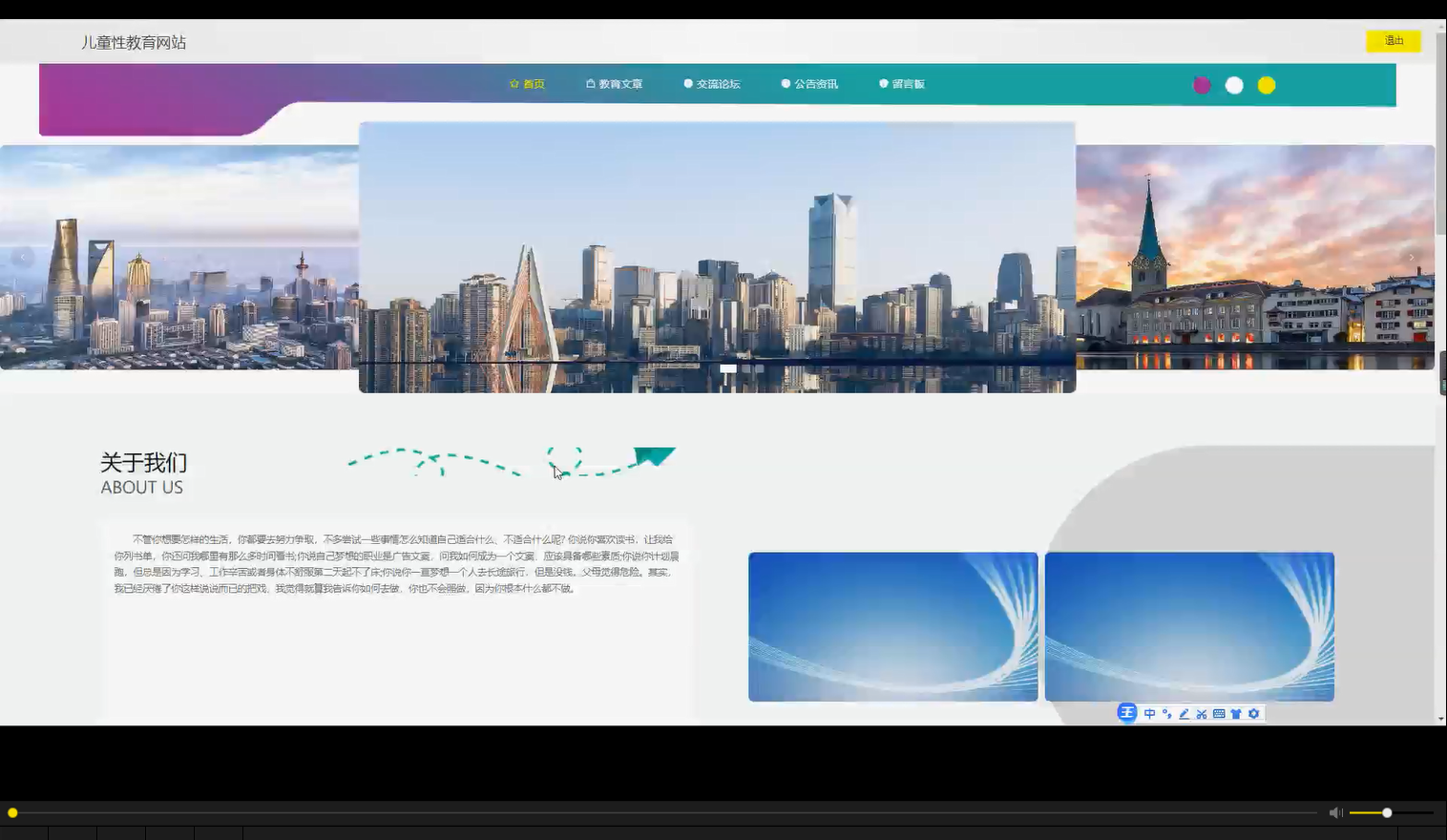Mute the video player speaker icon
1447x840 pixels.
(1335, 812)
